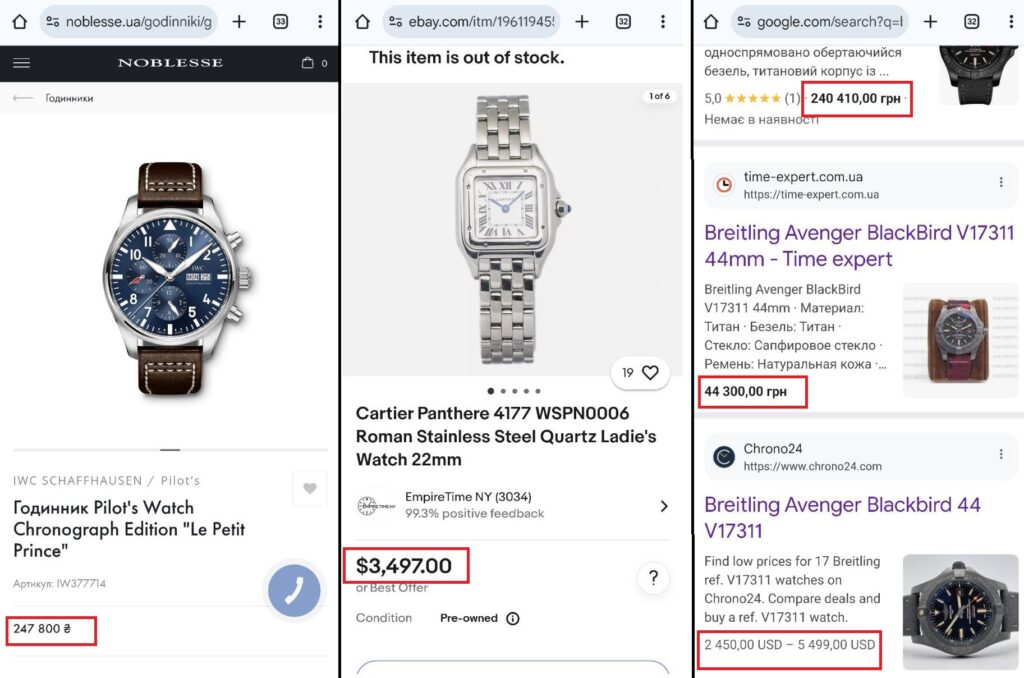
Task: Open new tab in eBay browser
Action: coord(582,21)
